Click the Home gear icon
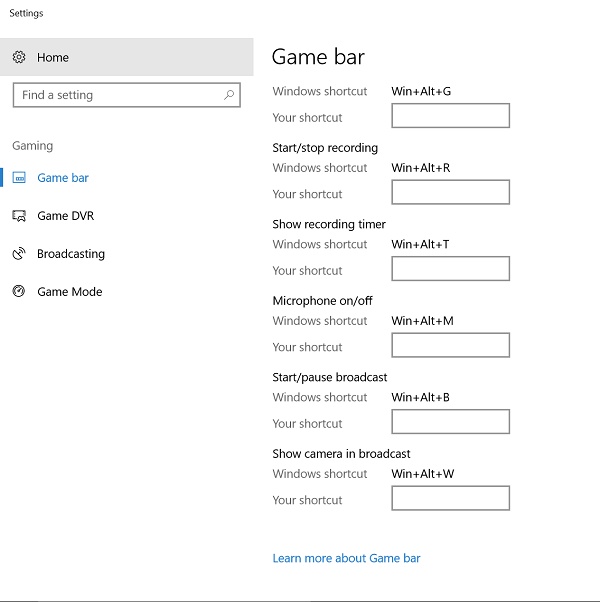Image resolution: width=600 pixels, height=602 pixels. tap(19, 57)
